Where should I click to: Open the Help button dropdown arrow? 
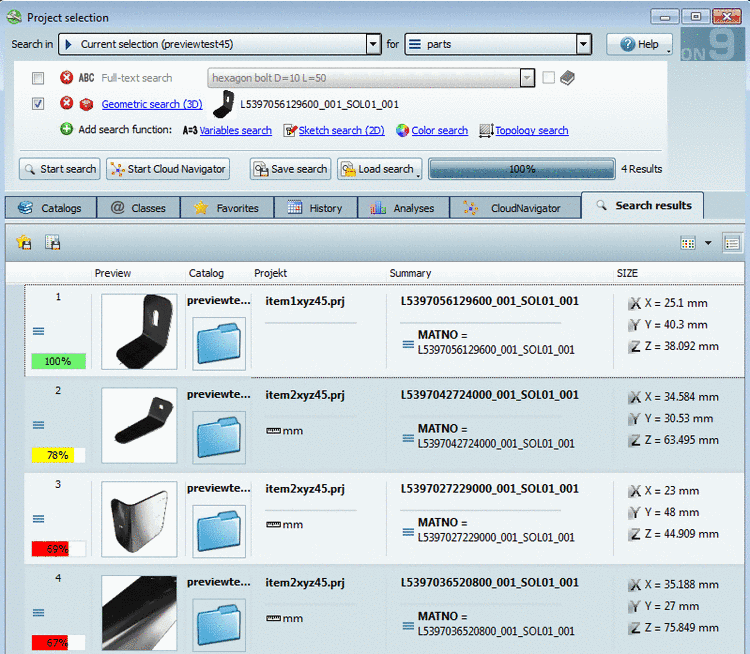(x=669, y=51)
